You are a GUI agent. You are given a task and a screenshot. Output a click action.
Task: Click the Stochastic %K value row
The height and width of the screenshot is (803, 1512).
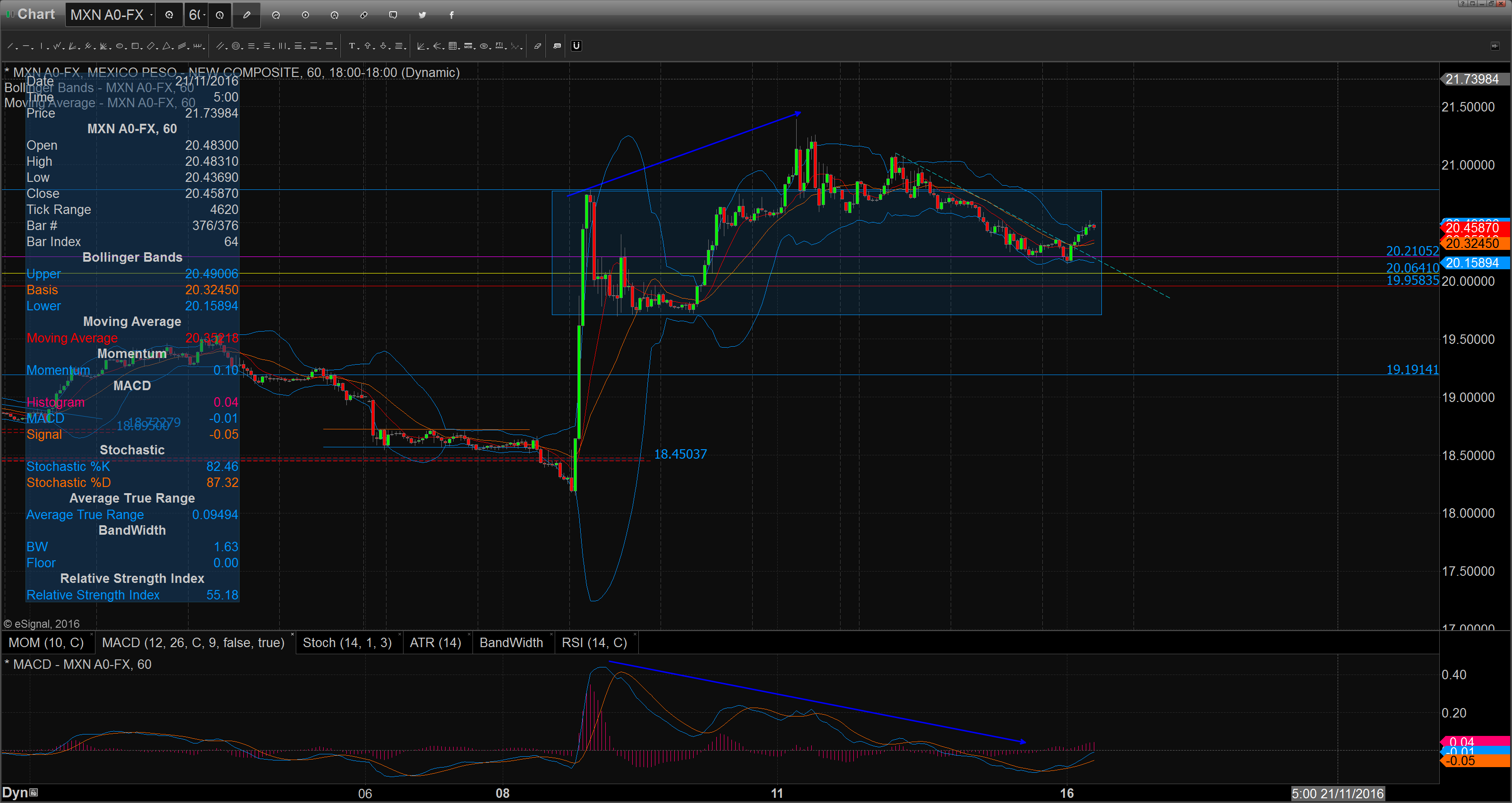point(132,466)
